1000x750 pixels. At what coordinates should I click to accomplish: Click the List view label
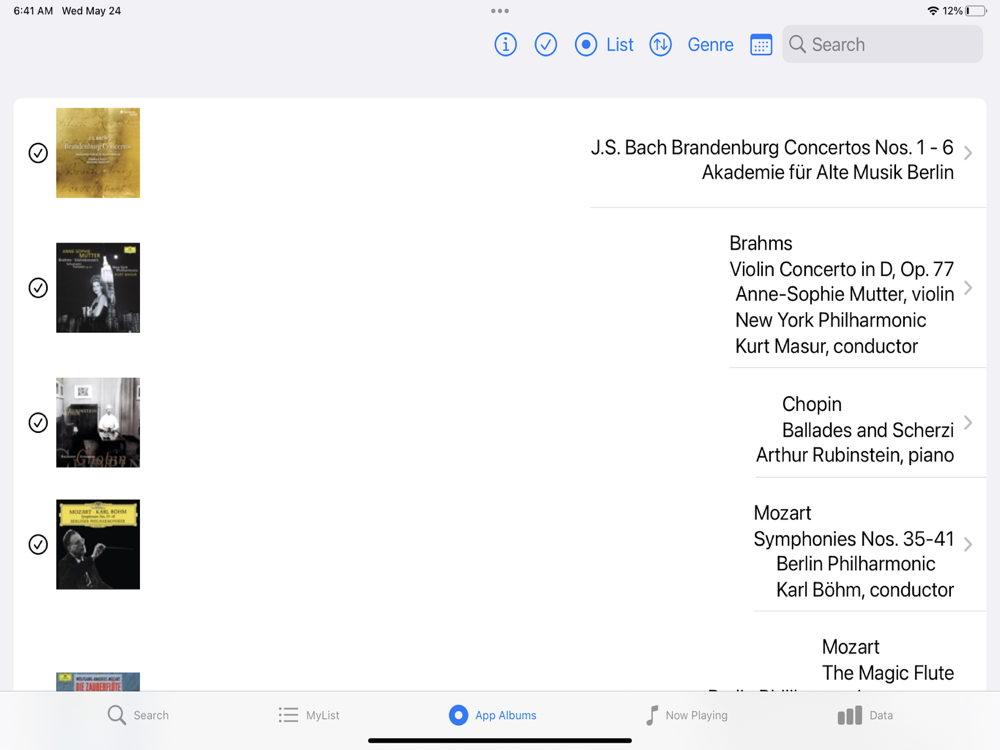pos(619,45)
